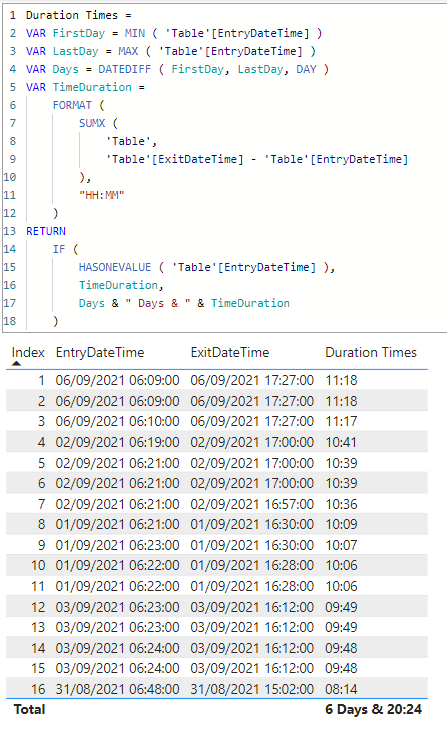Screen dimensions: 447x737
Task: Select entry time 06/09/2021 06:10:00
Action: (x=117, y=421)
